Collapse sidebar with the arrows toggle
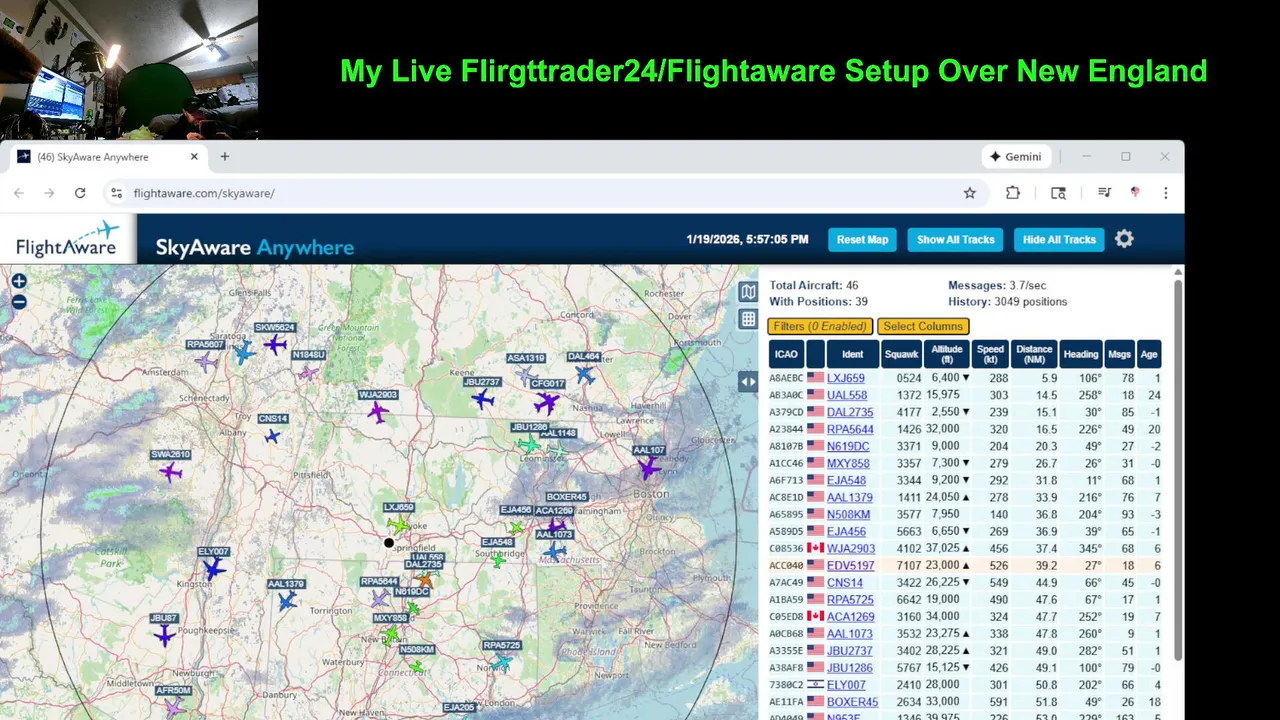This screenshot has height=720, width=1280. (748, 381)
